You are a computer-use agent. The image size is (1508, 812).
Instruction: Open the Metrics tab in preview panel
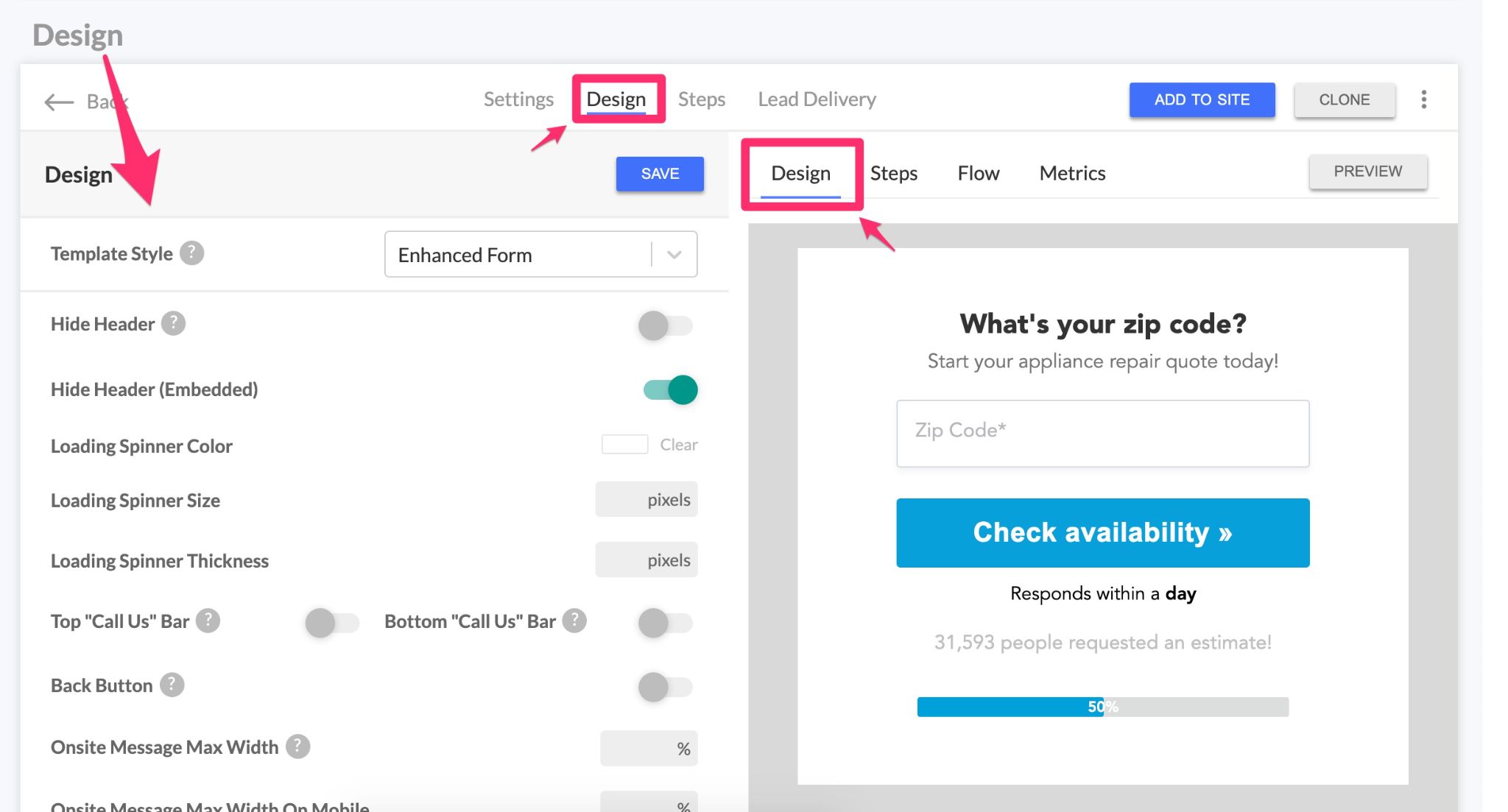point(1072,174)
